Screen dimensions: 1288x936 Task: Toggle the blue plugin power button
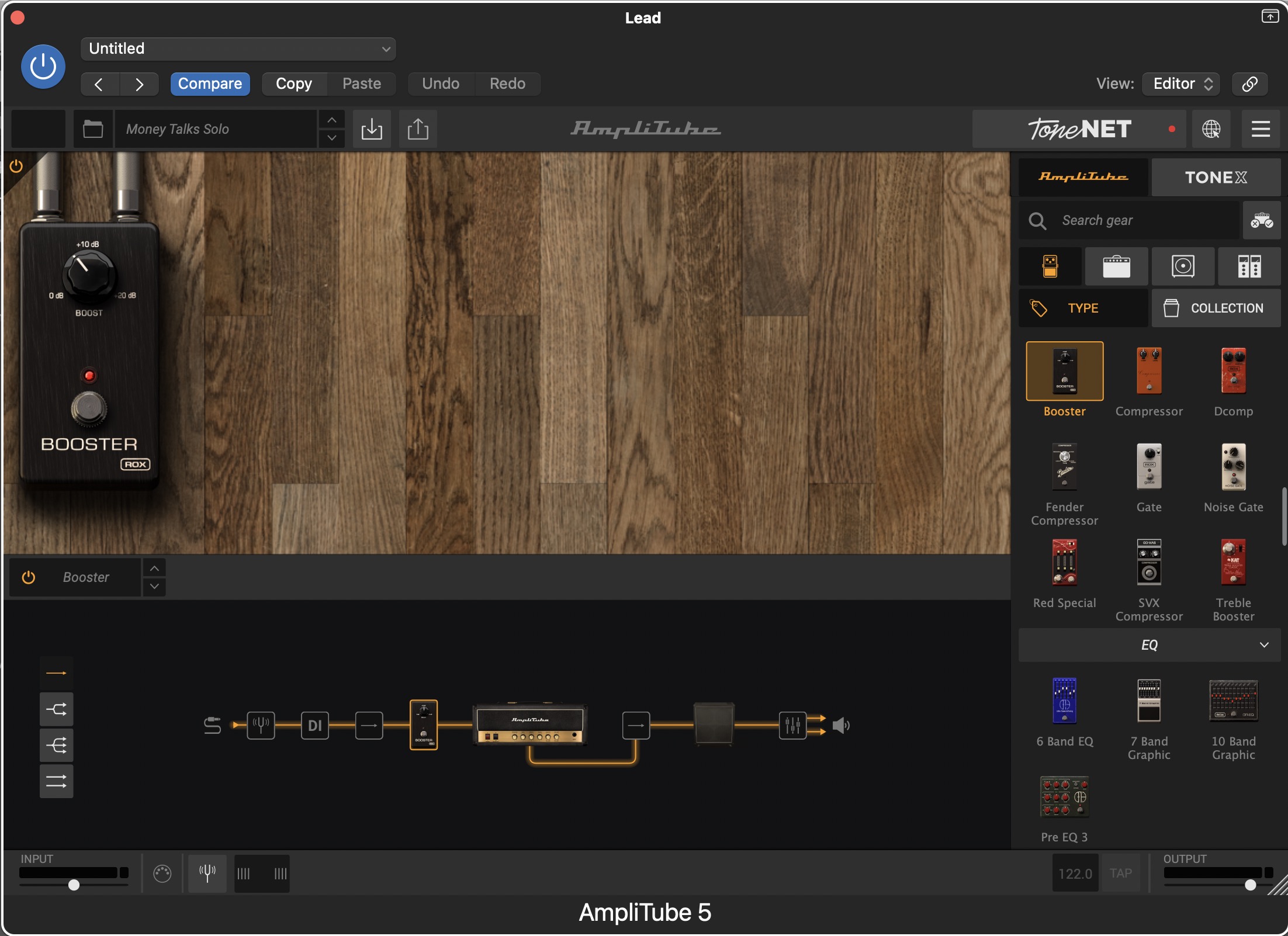click(43, 67)
